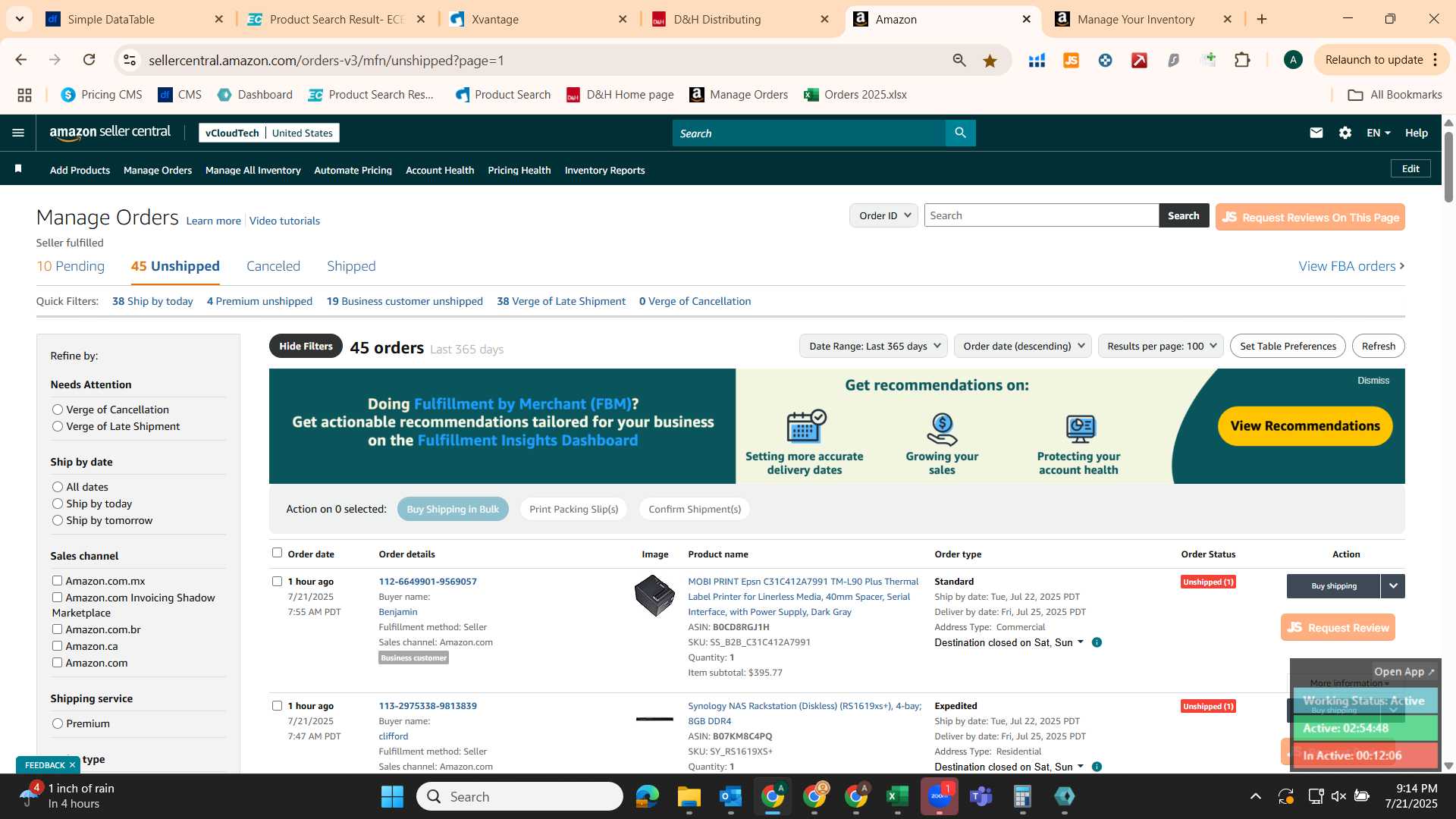Open Zoom from the taskbar
Viewport: 1456px width, 819px height.
point(939,796)
